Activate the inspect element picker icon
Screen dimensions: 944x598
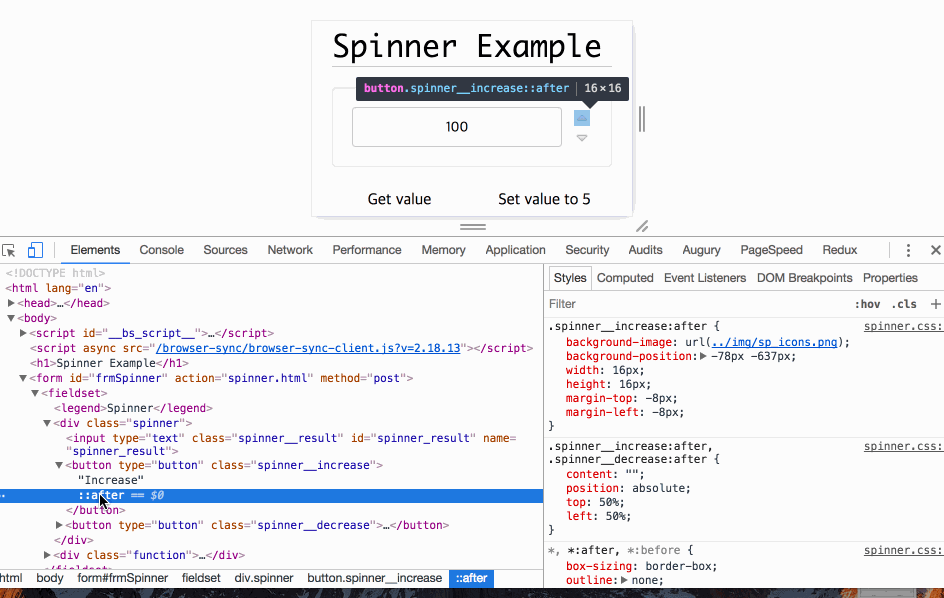coord(9,250)
